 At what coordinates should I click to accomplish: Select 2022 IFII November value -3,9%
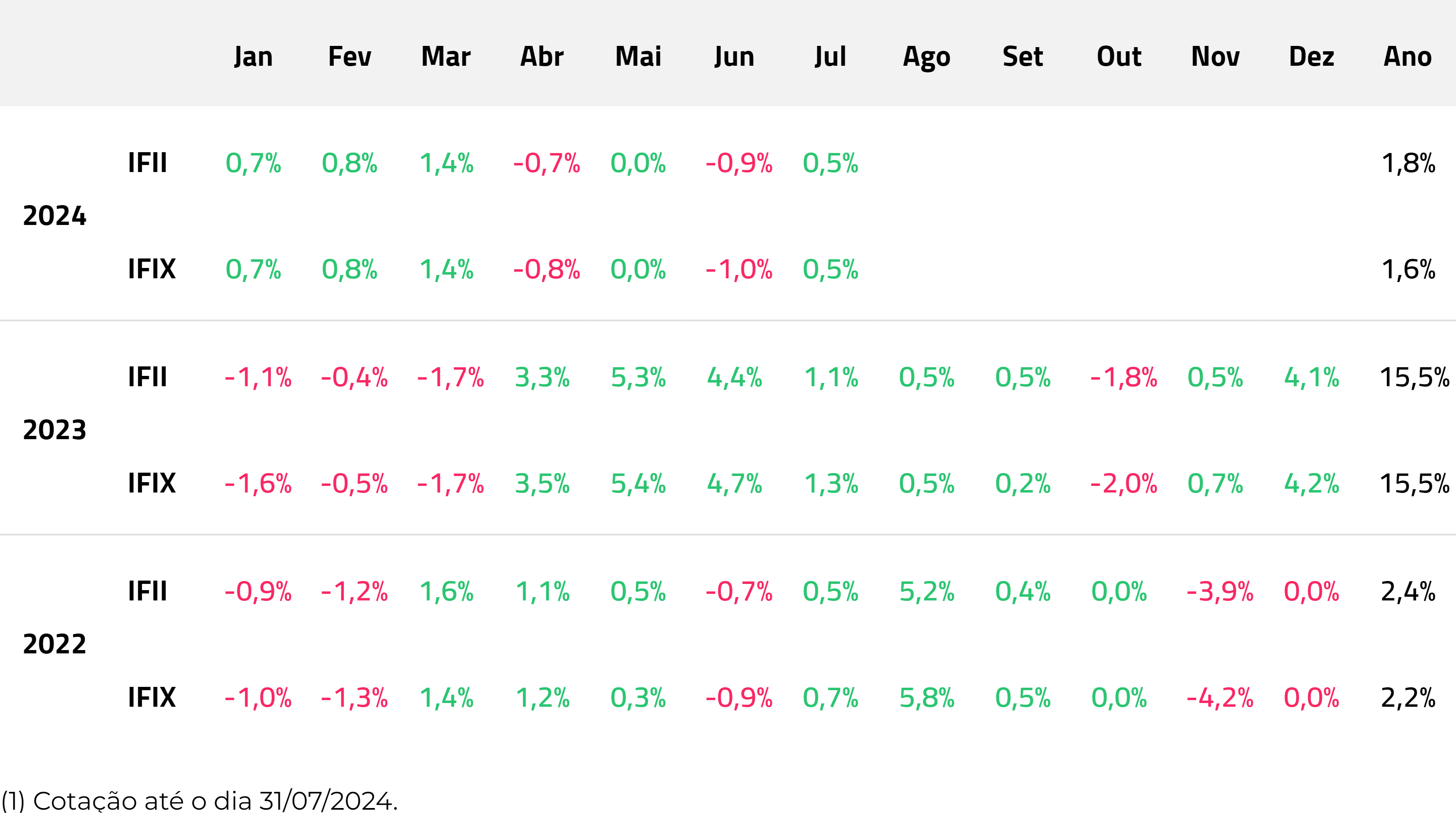[1220, 591]
